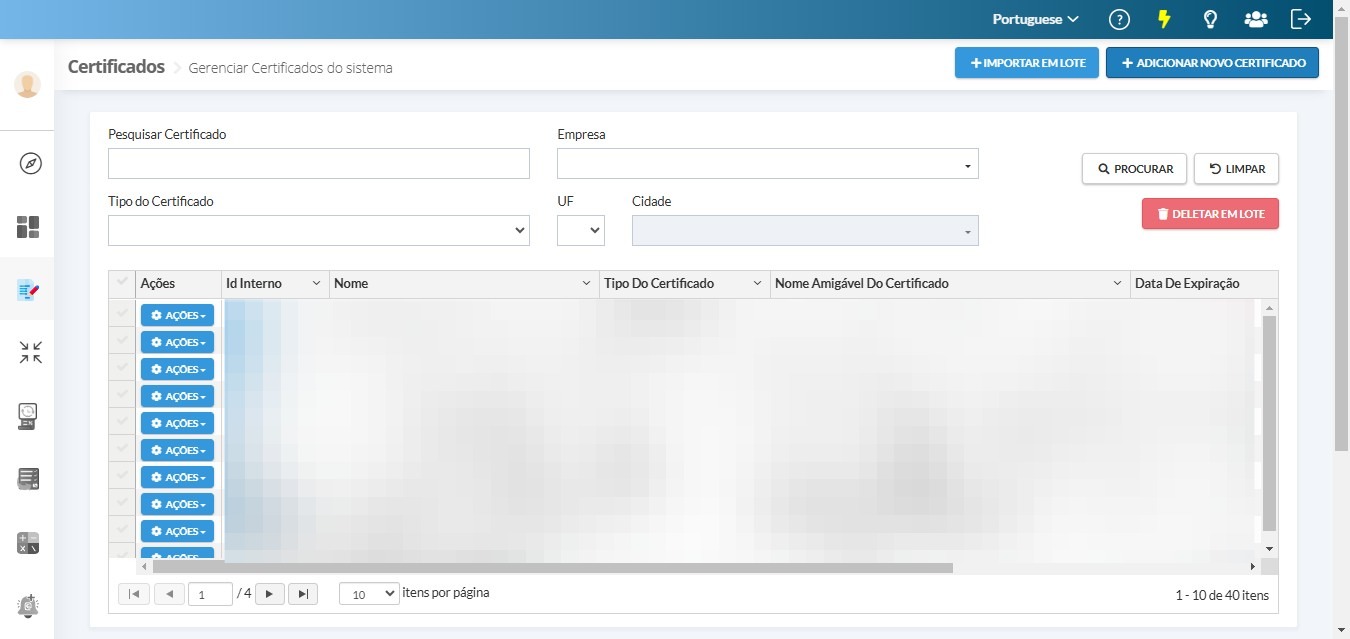Open the calculator icon in sidebar

pos(28,543)
